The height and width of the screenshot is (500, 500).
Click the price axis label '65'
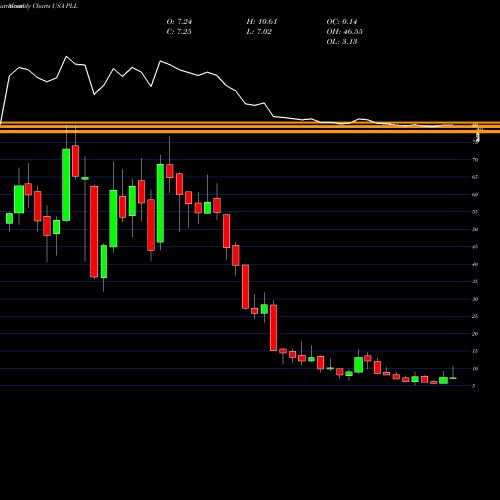475,177
